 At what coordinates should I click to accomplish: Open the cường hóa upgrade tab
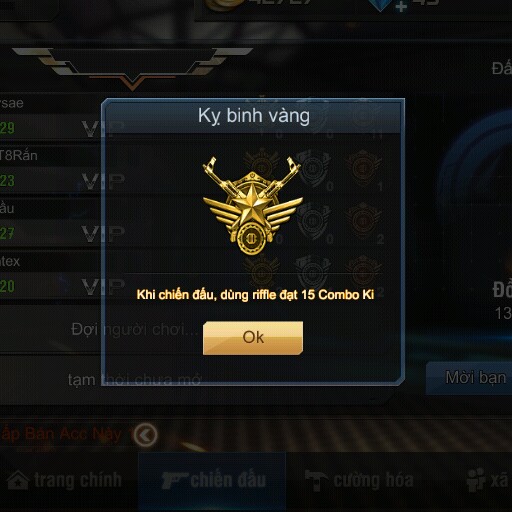click(x=359, y=480)
